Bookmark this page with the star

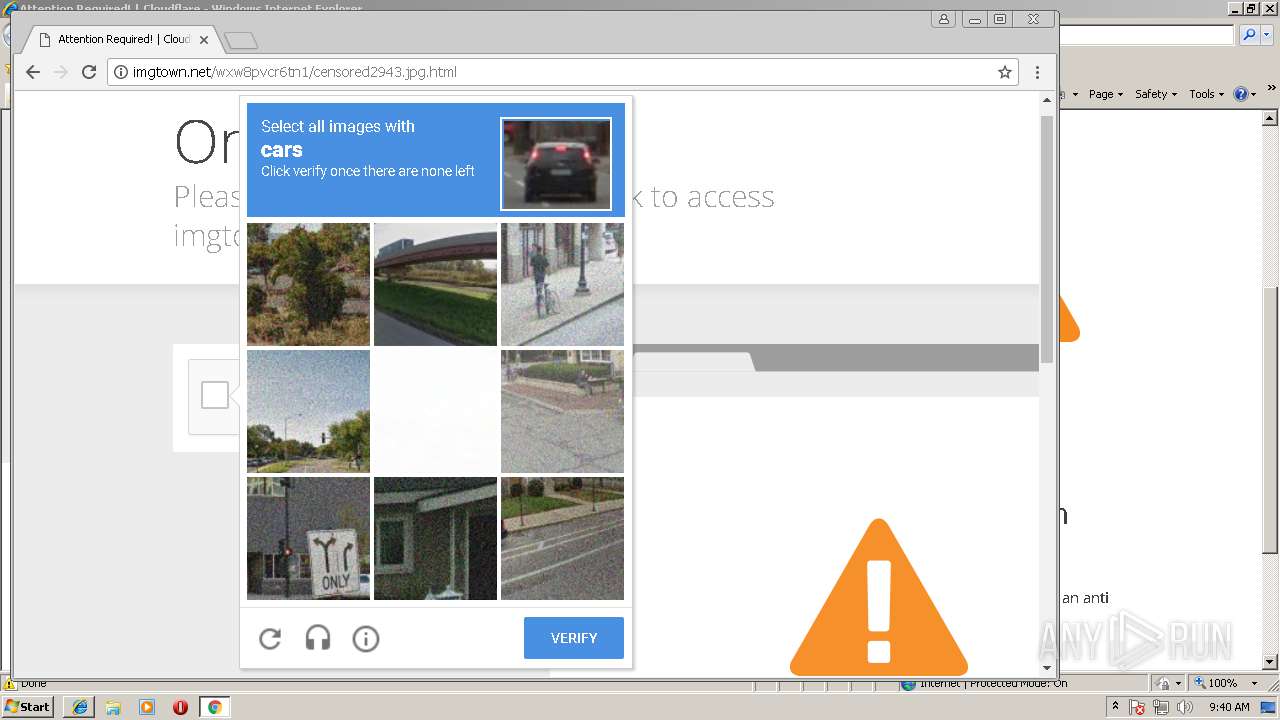click(1005, 72)
